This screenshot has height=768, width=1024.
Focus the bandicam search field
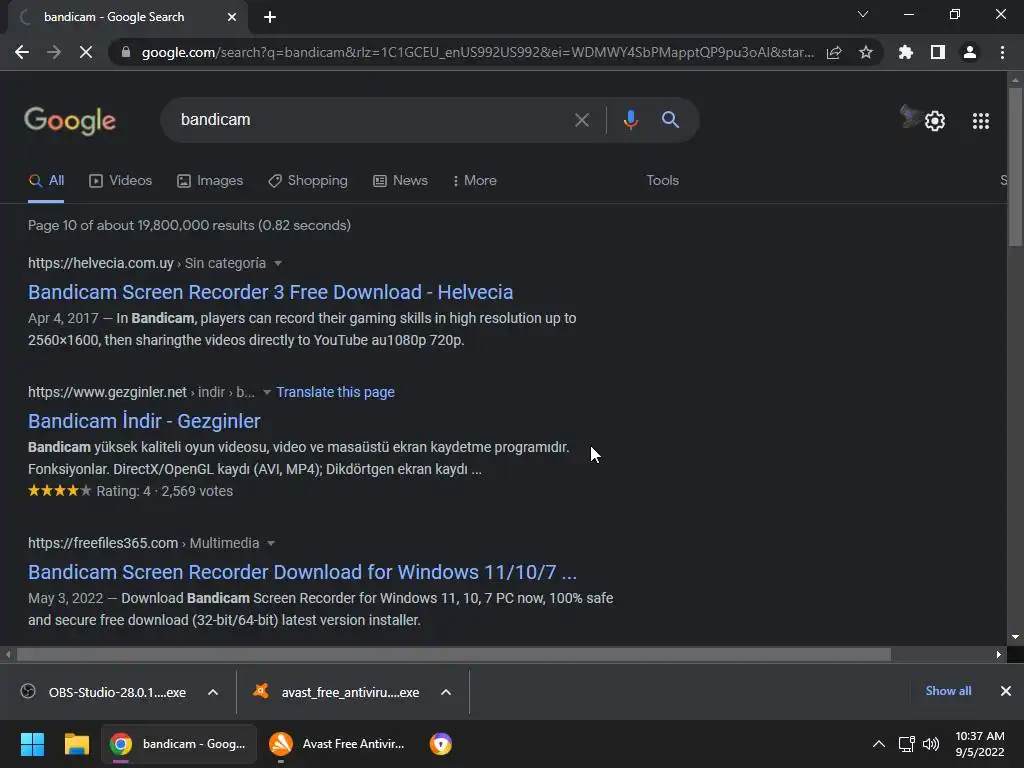(x=366, y=120)
